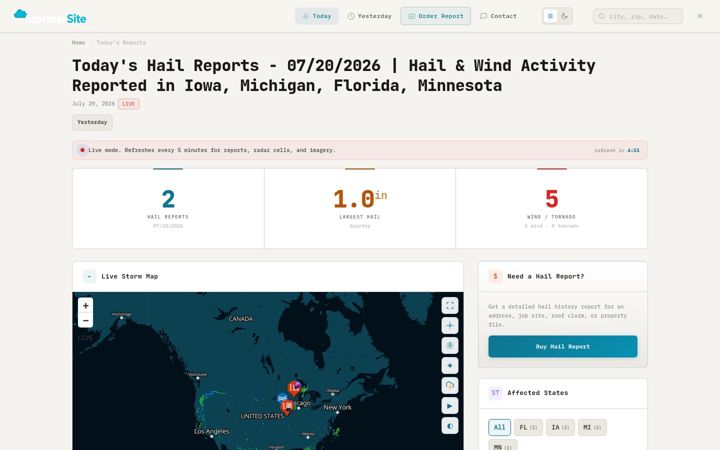This screenshot has width=720, height=450.
Task: Select the 1.0 in Largest Hail card
Action: (360, 208)
